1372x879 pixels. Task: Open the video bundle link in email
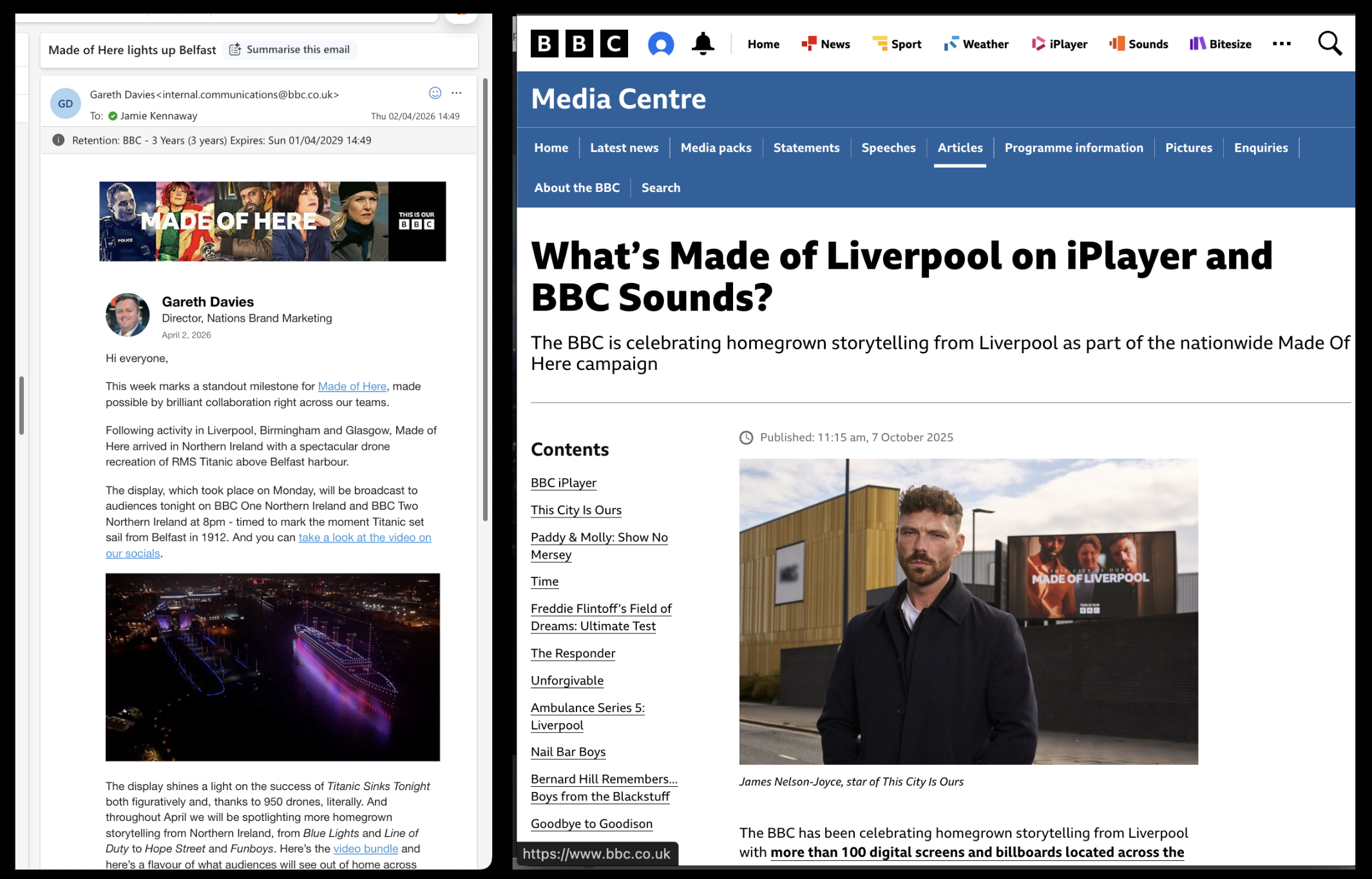365,849
